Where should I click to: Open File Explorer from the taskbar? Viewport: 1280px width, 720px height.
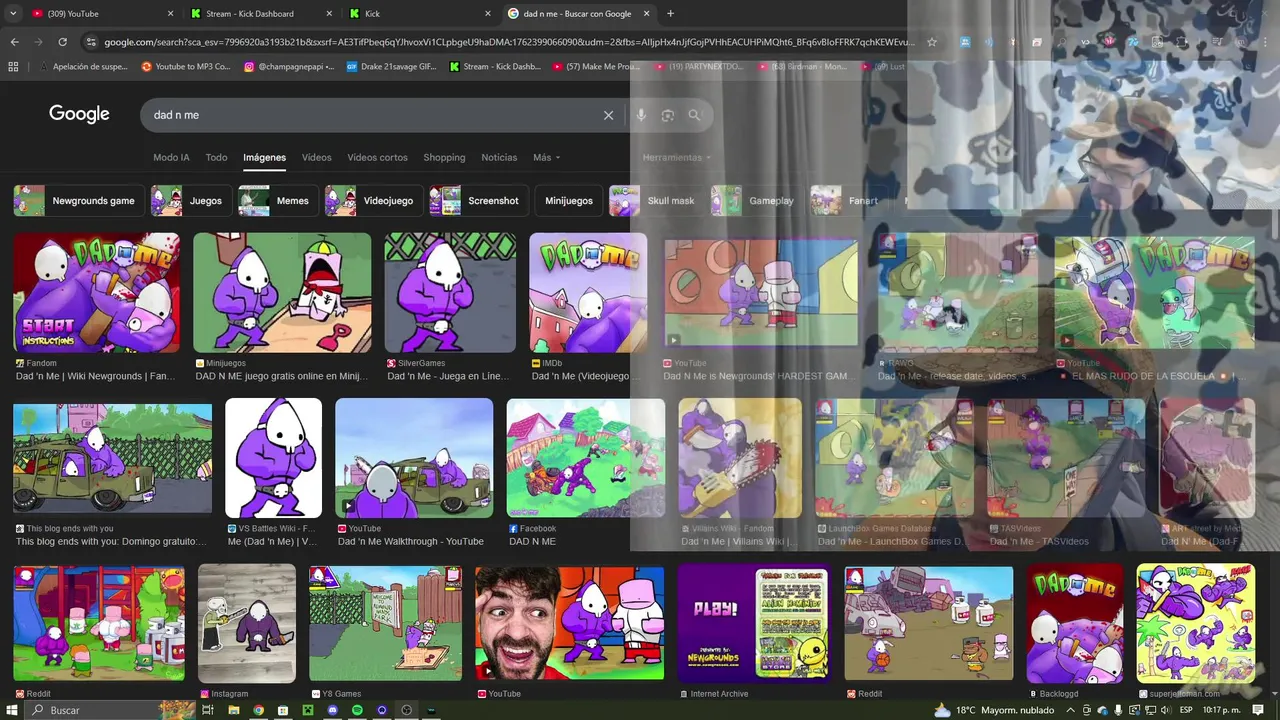click(233, 710)
